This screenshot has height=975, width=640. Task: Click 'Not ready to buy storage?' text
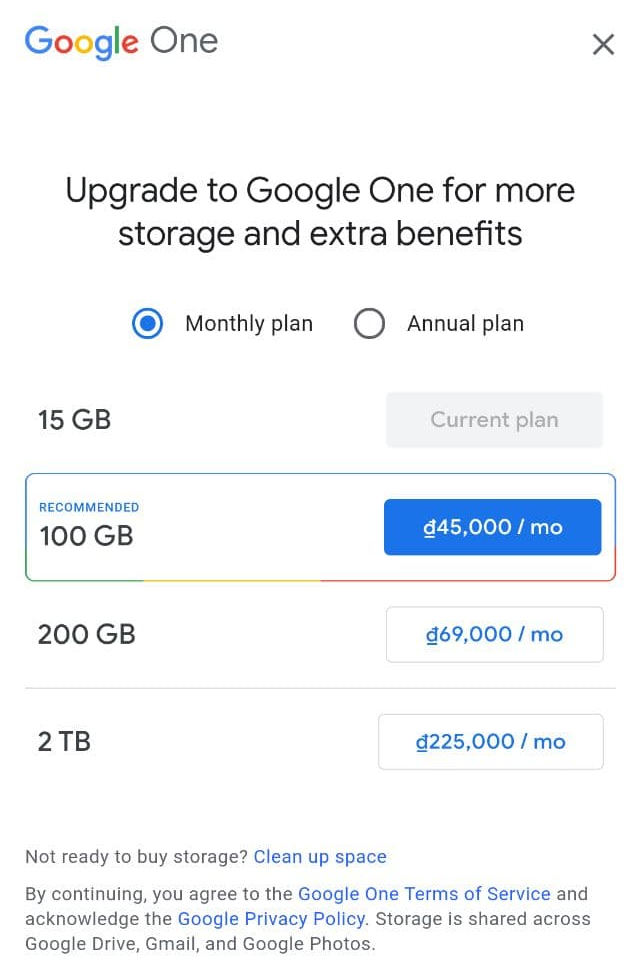coord(136,857)
